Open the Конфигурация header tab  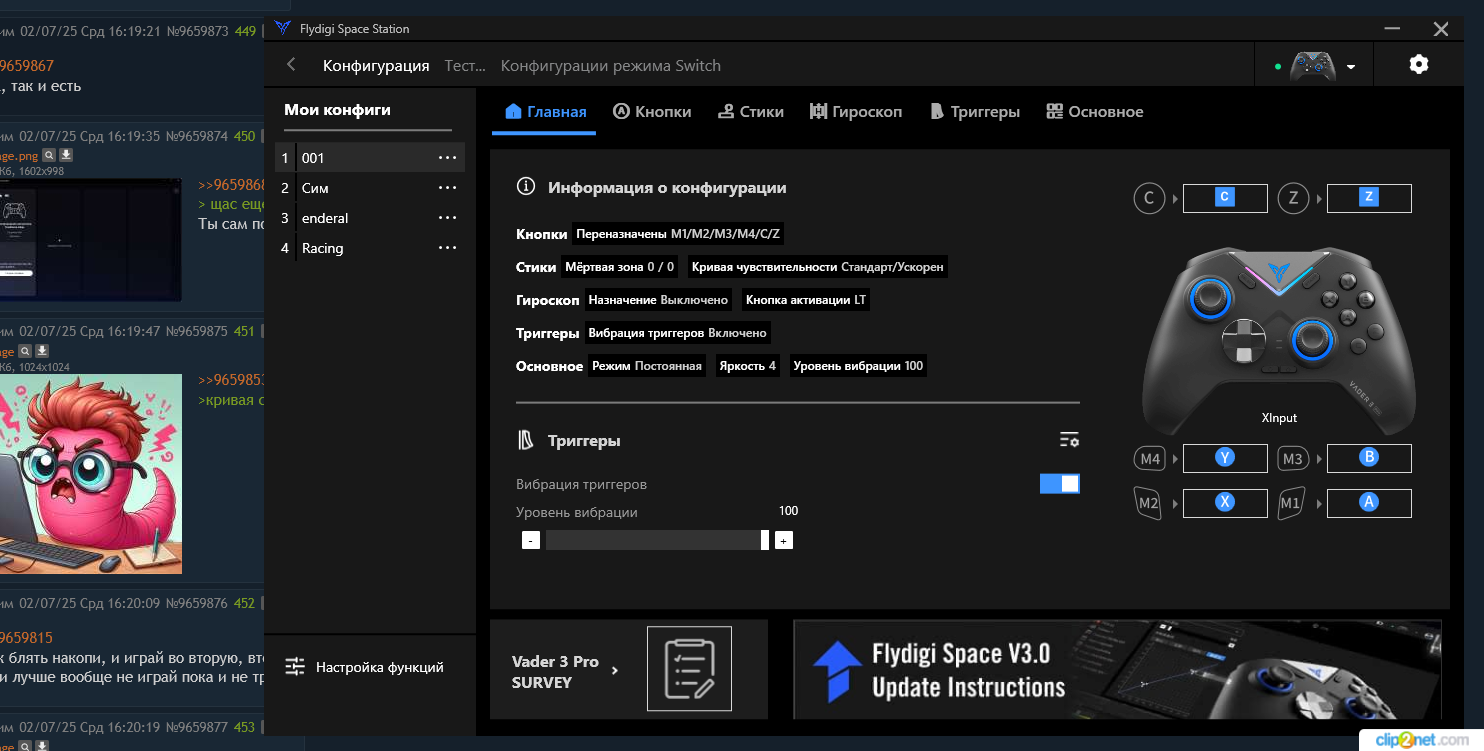[376, 66]
